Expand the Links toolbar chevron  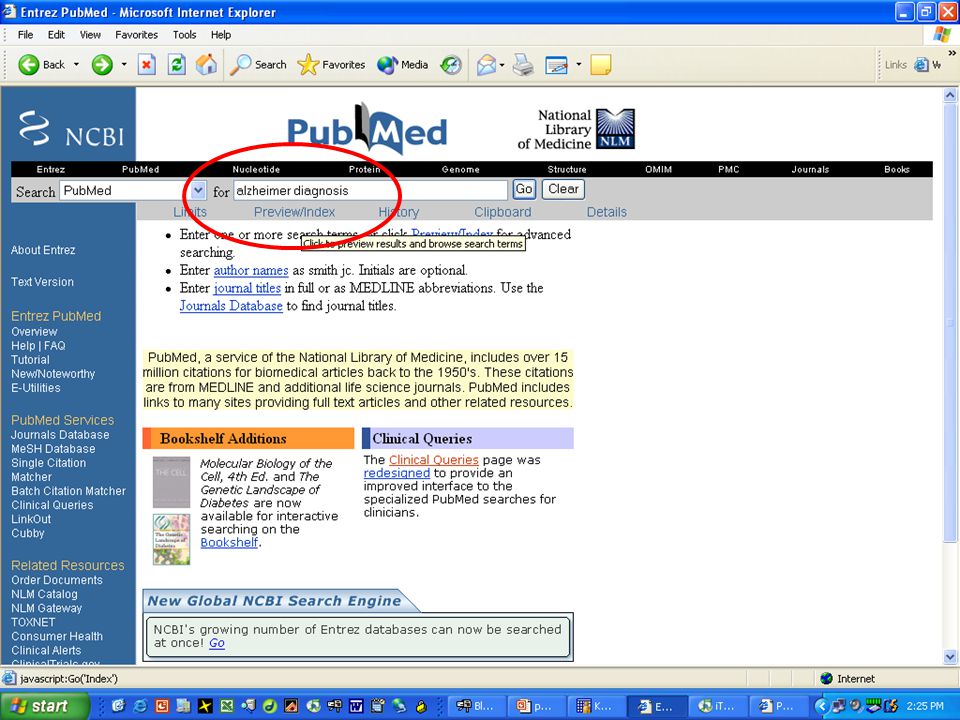pyautogui.click(x=952, y=53)
